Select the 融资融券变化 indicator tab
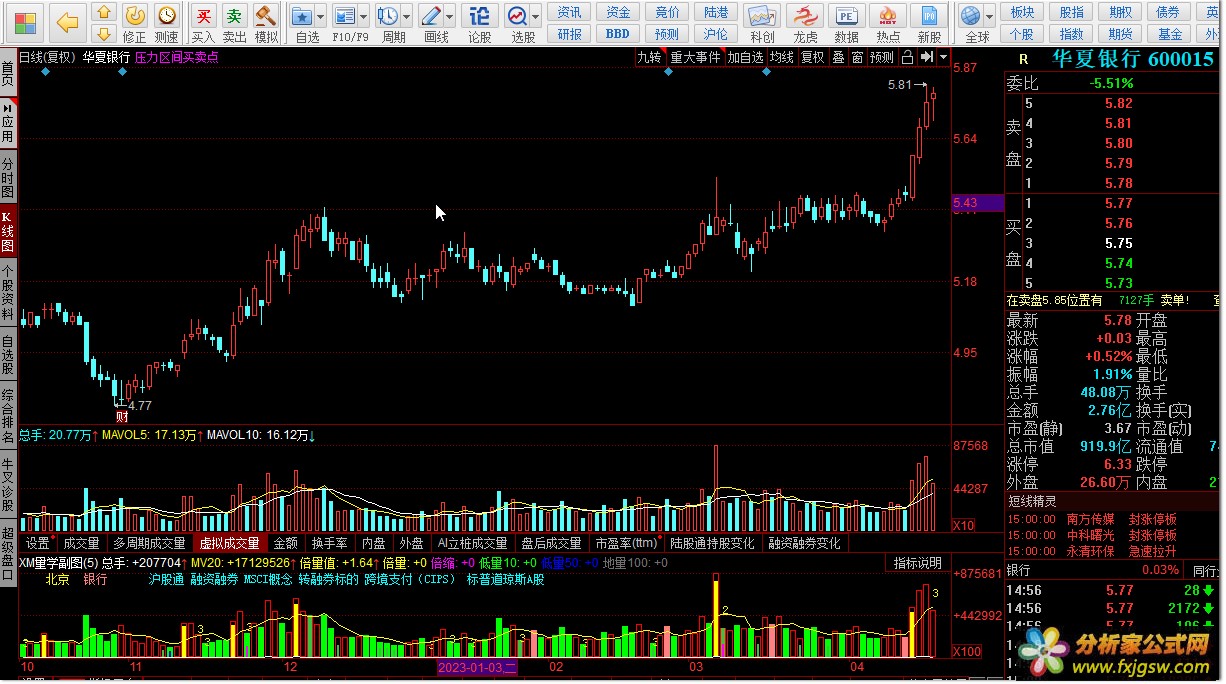Screen dimensions: 1226x684 click(804, 543)
